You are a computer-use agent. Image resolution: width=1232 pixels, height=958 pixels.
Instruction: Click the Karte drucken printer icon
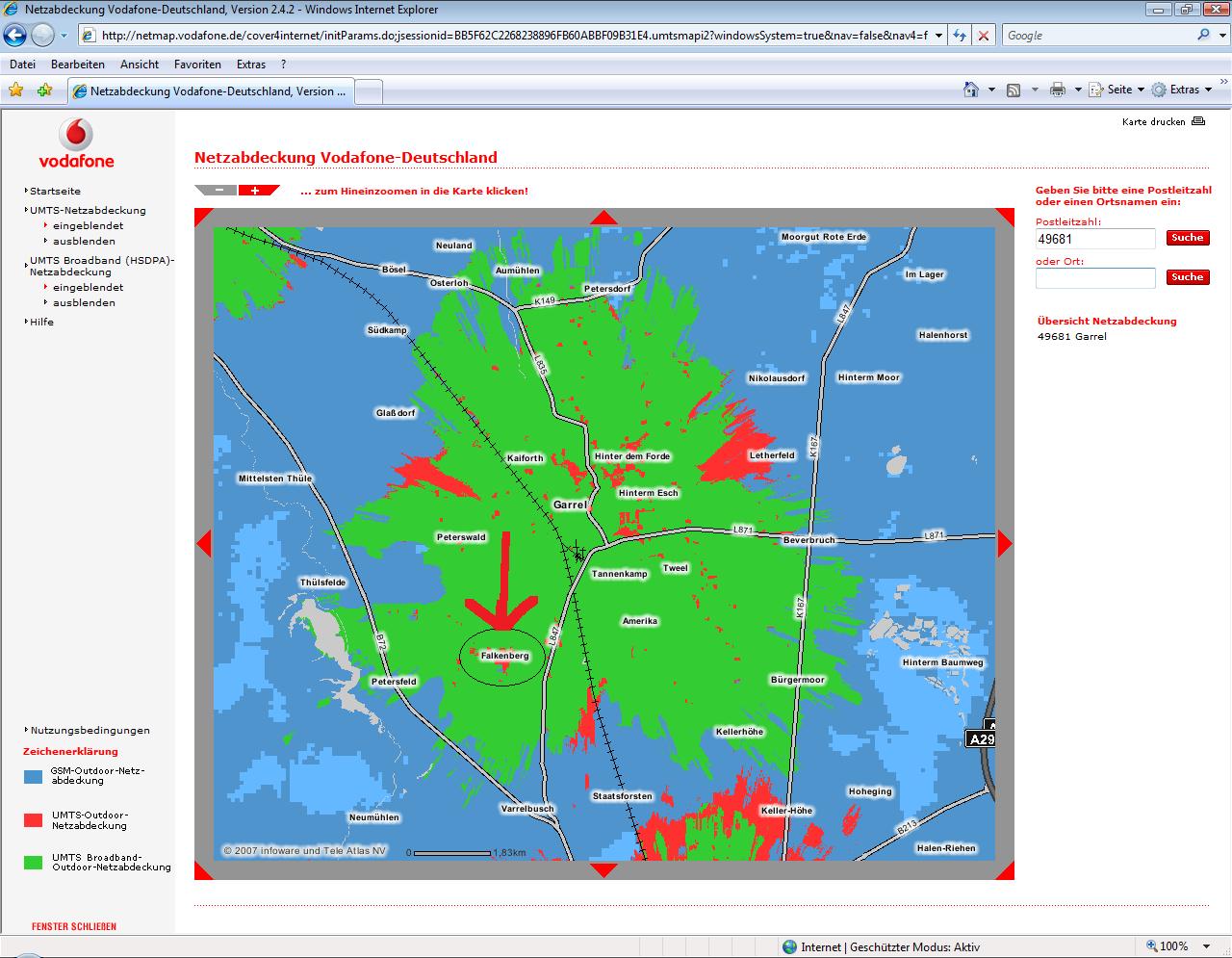click(1198, 121)
